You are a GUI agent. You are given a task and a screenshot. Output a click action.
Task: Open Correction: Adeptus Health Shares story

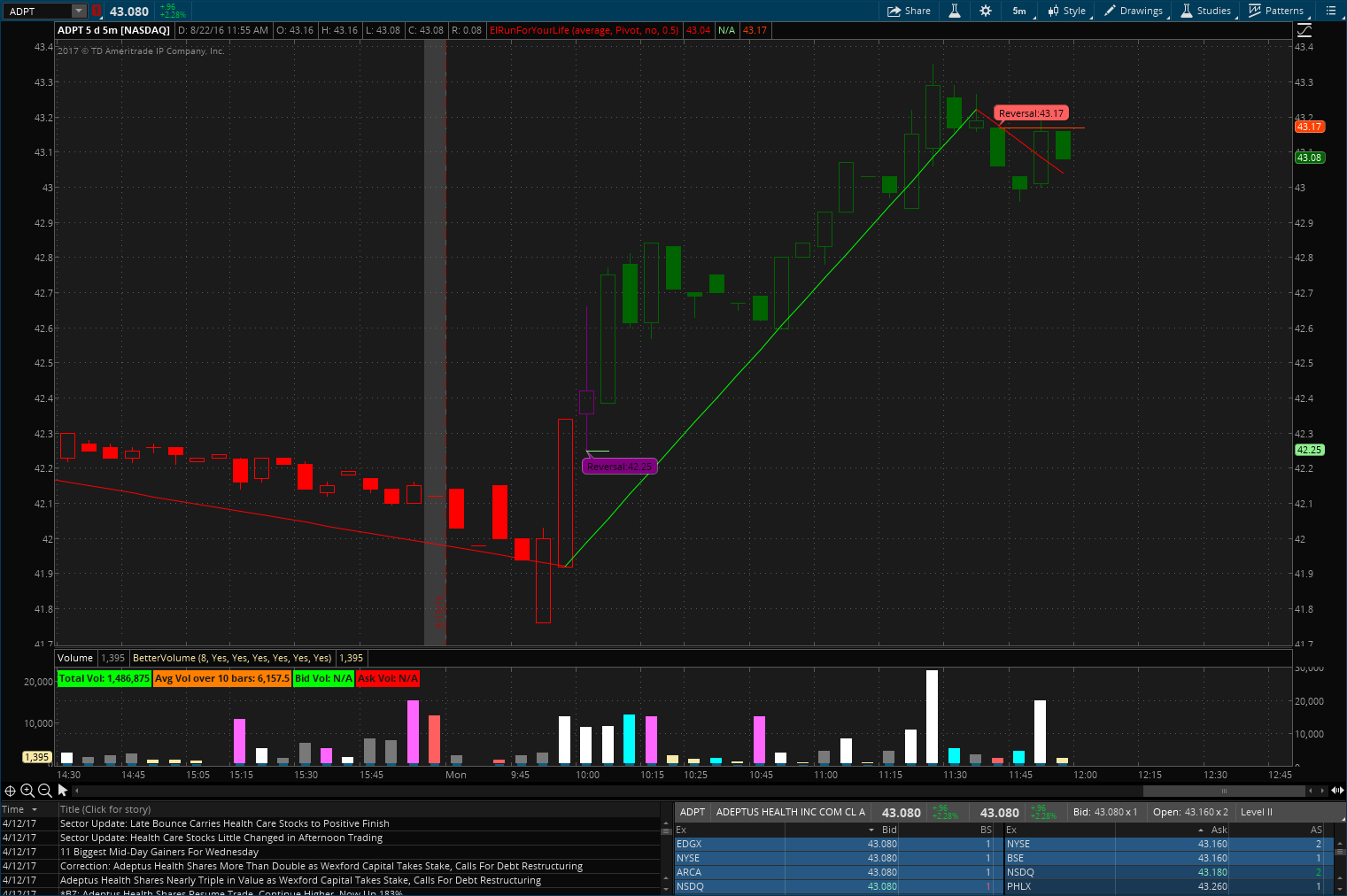(321, 866)
